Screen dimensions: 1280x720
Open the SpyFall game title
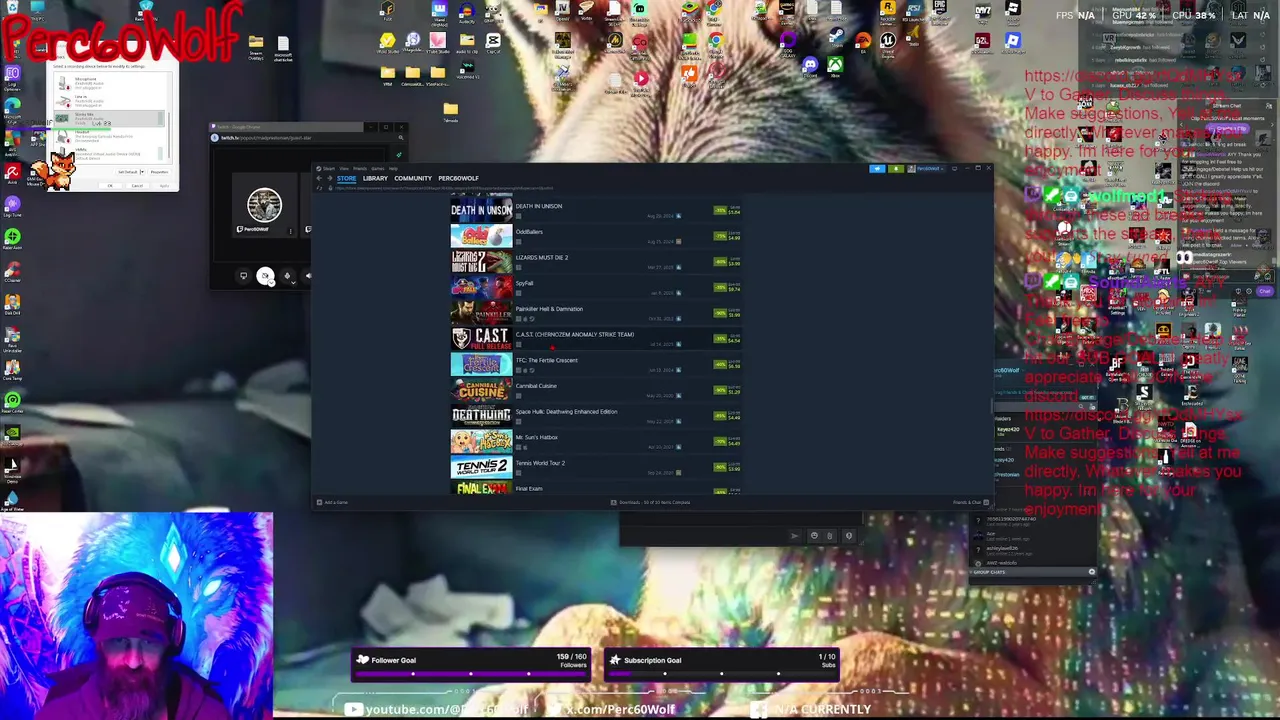click(x=524, y=283)
